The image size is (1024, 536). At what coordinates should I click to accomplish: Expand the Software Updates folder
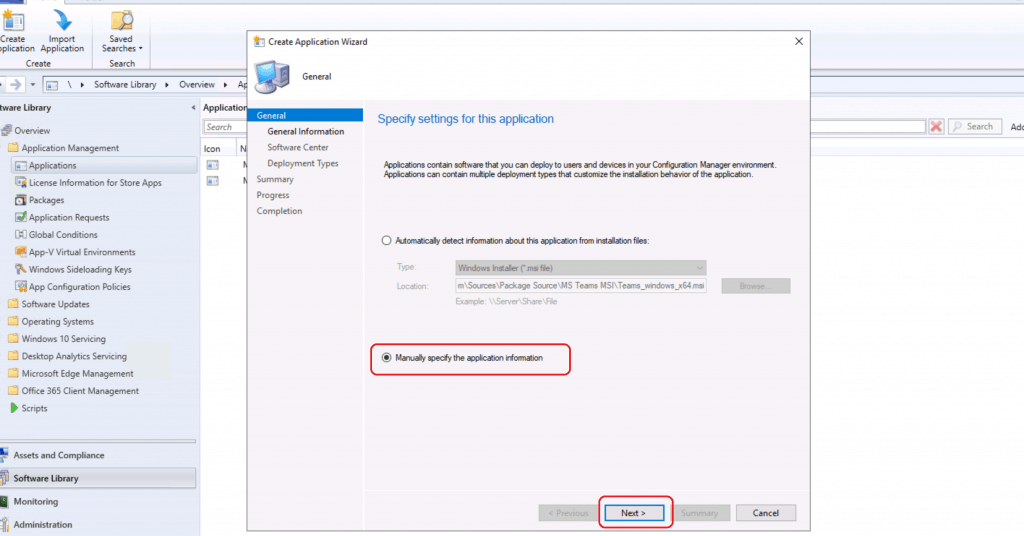(55, 304)
